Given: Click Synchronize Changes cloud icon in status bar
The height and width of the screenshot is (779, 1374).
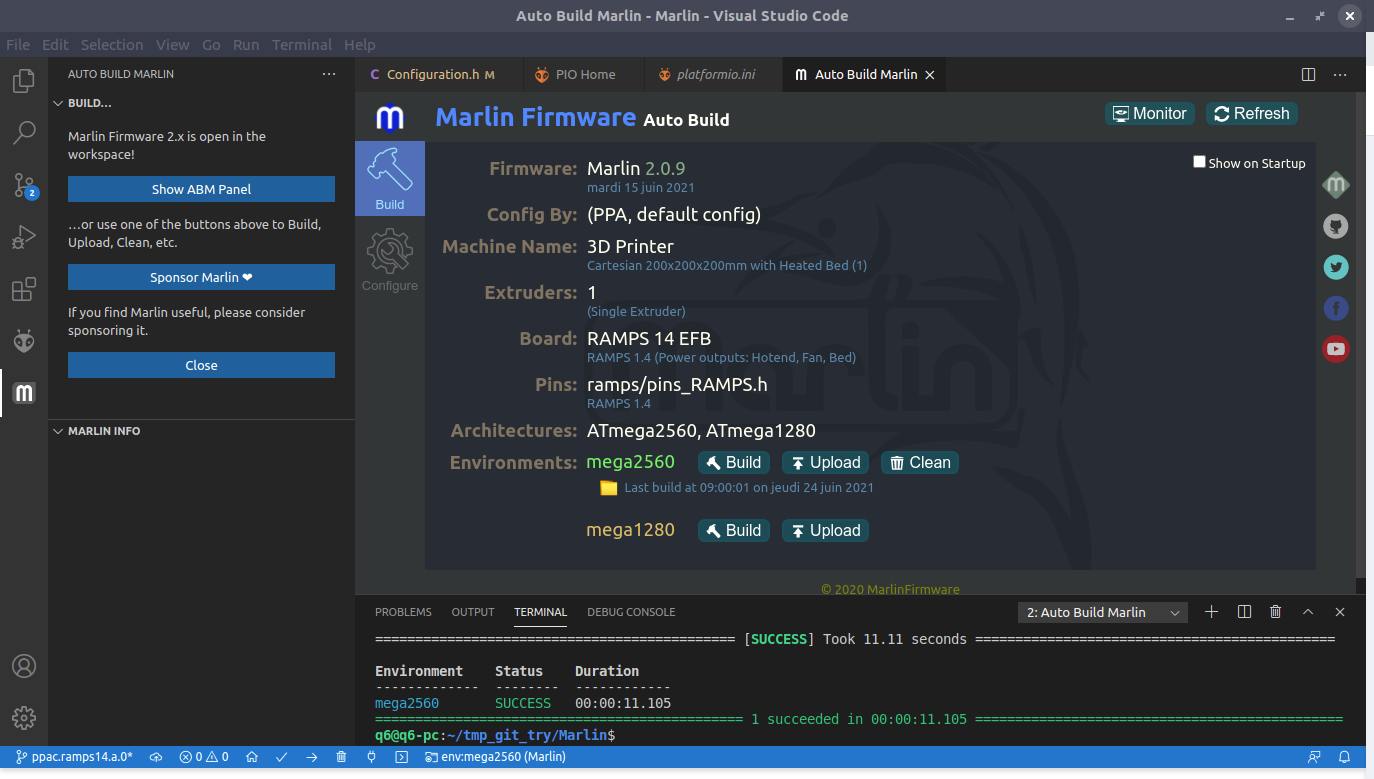Looking at the screenshot, I should tap(156, 757).
